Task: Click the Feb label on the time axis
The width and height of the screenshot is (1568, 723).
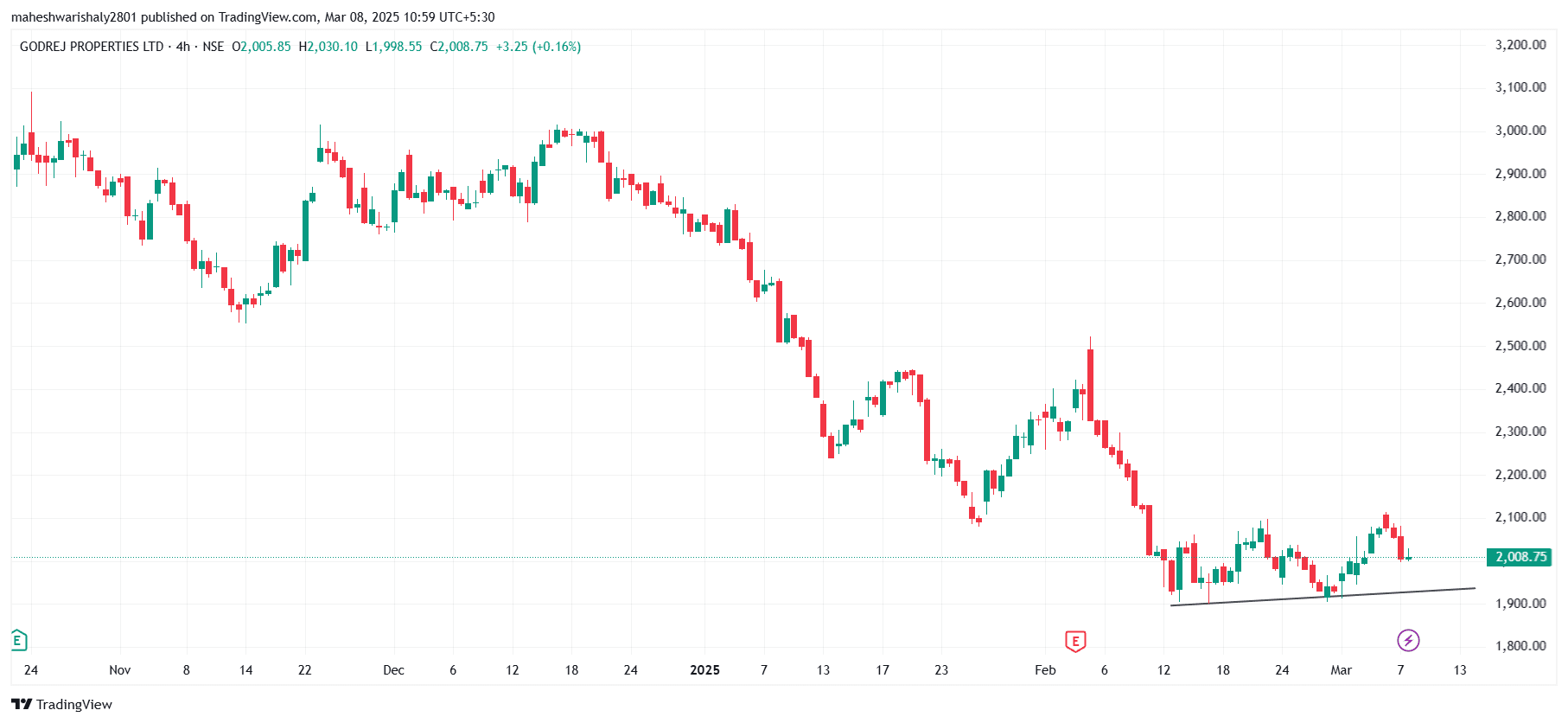Action: (x=1045, y=670)
